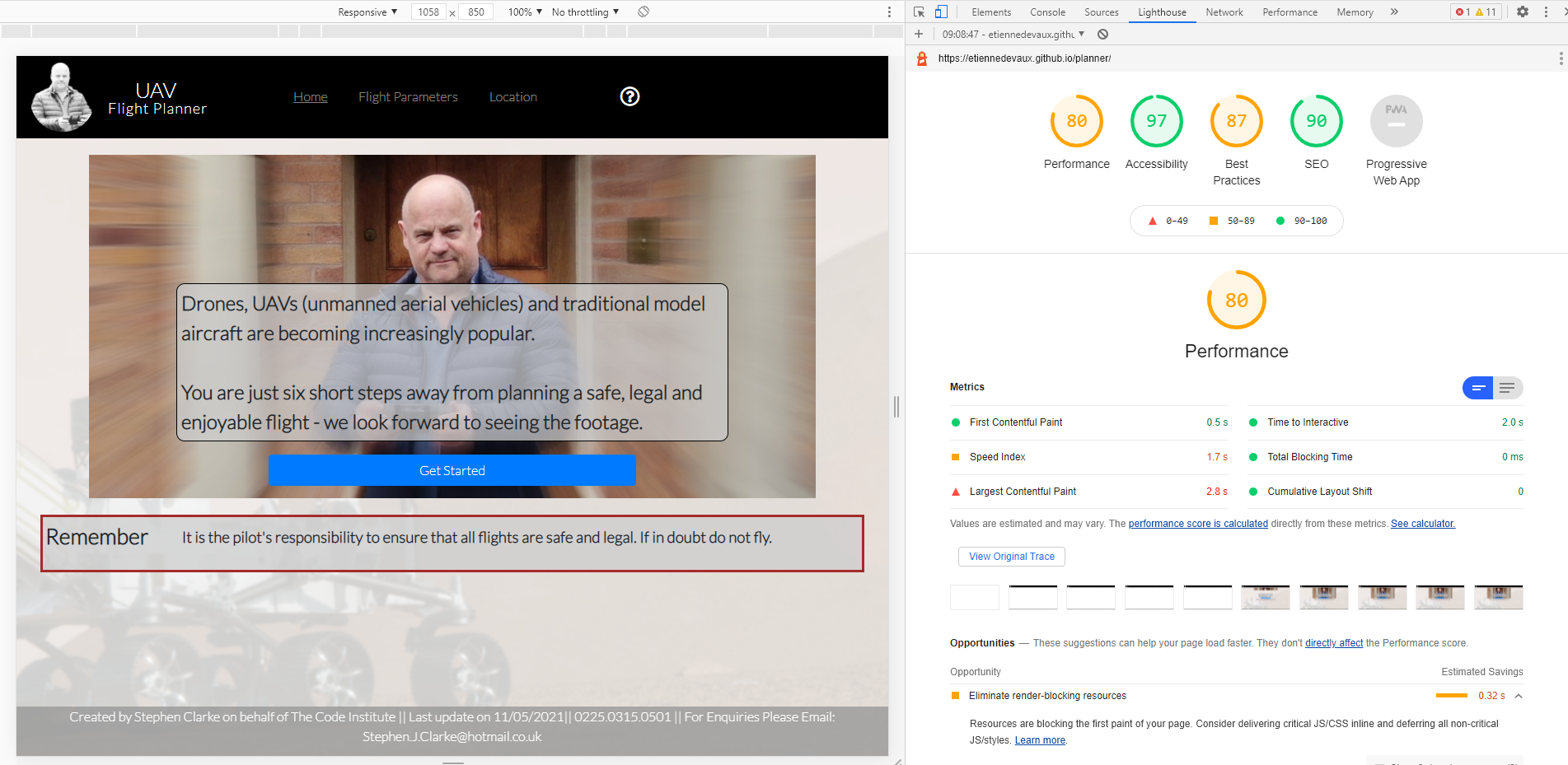Open DevTools settings gear
The height and width of the screenshot is (765, 1568).
click(1523, 12)
